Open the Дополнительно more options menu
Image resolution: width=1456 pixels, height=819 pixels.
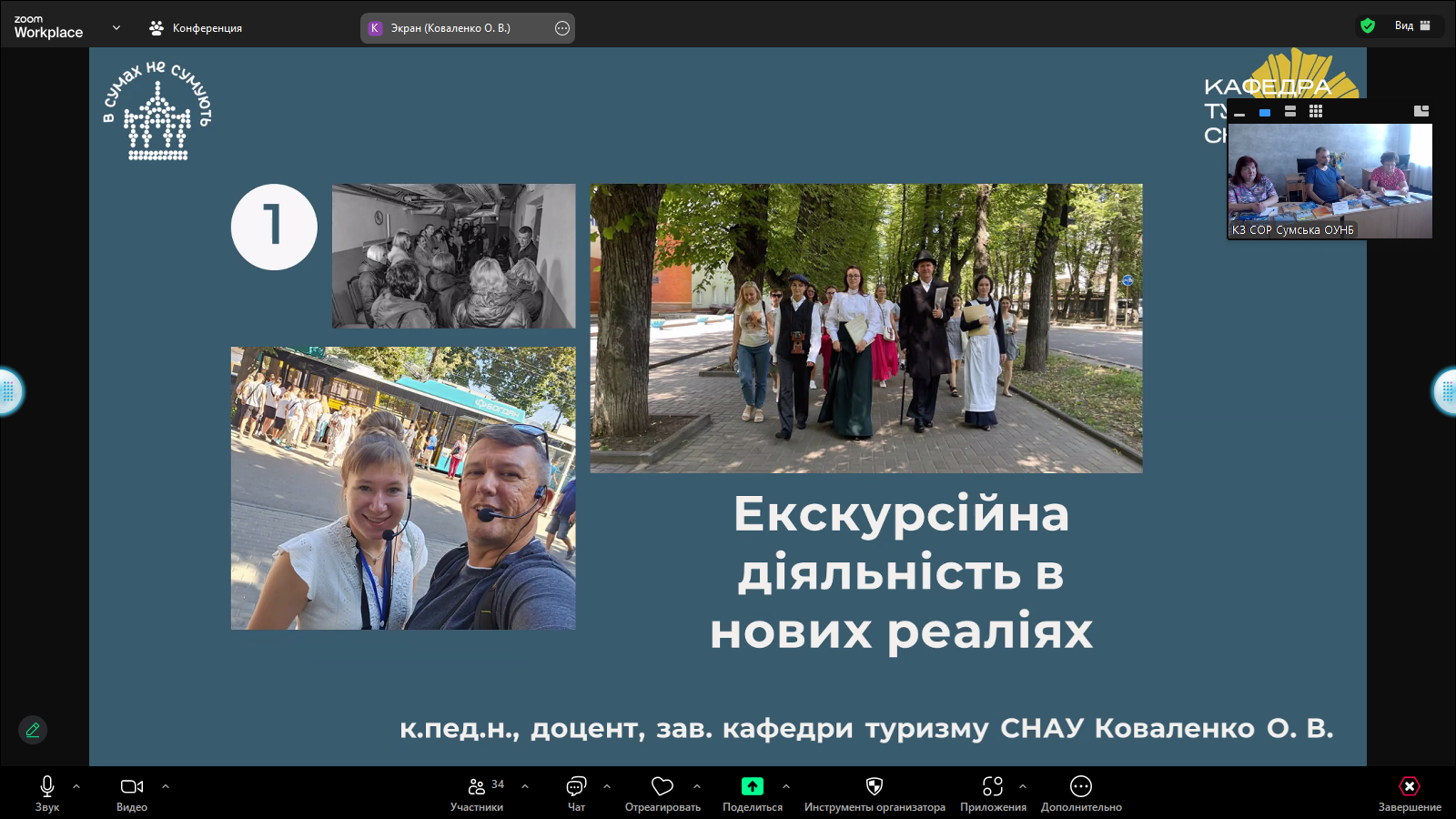(x=1081, y=786)
